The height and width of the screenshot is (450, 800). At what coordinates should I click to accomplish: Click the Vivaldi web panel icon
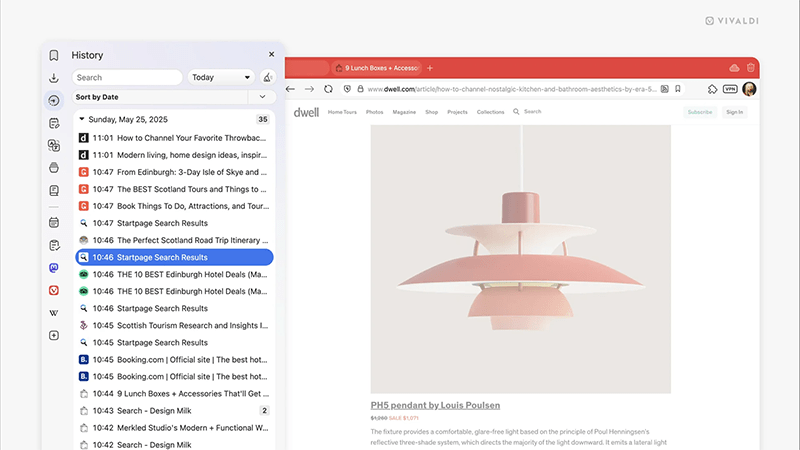click(54, 290)
